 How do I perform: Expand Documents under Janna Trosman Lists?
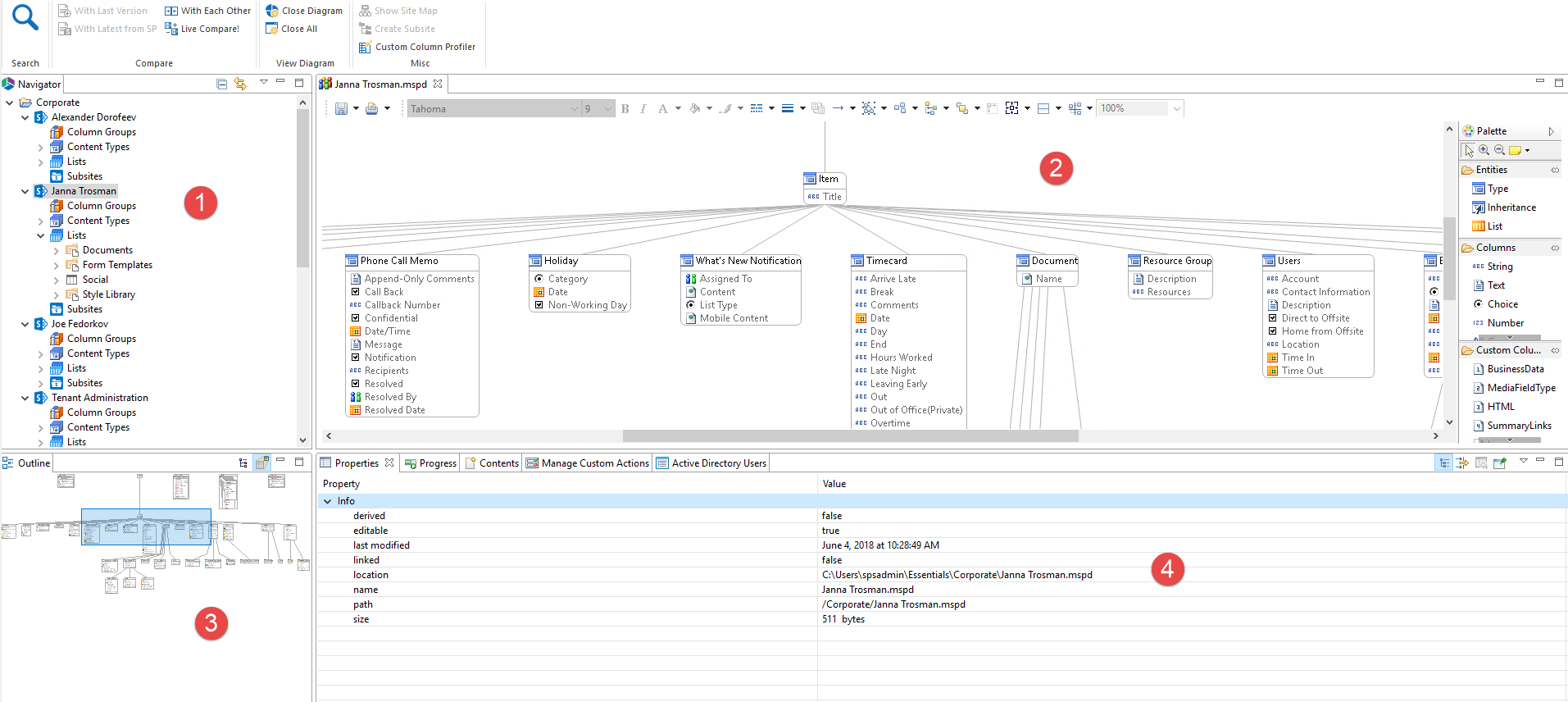point(56,250)
